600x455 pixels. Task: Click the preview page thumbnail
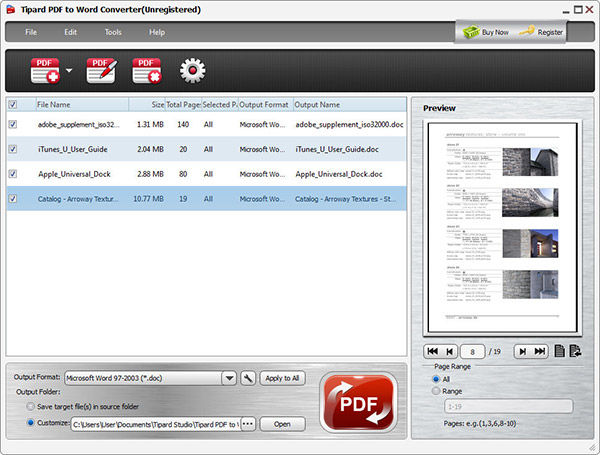pyautogui.click(x=502, y=228)
